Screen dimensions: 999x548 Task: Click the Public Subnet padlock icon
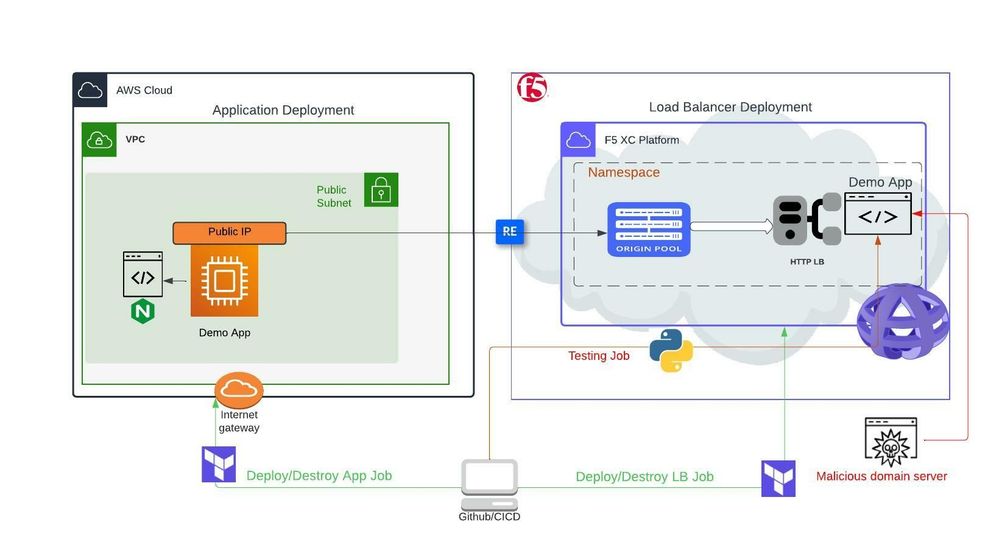(x=381, y=189)
